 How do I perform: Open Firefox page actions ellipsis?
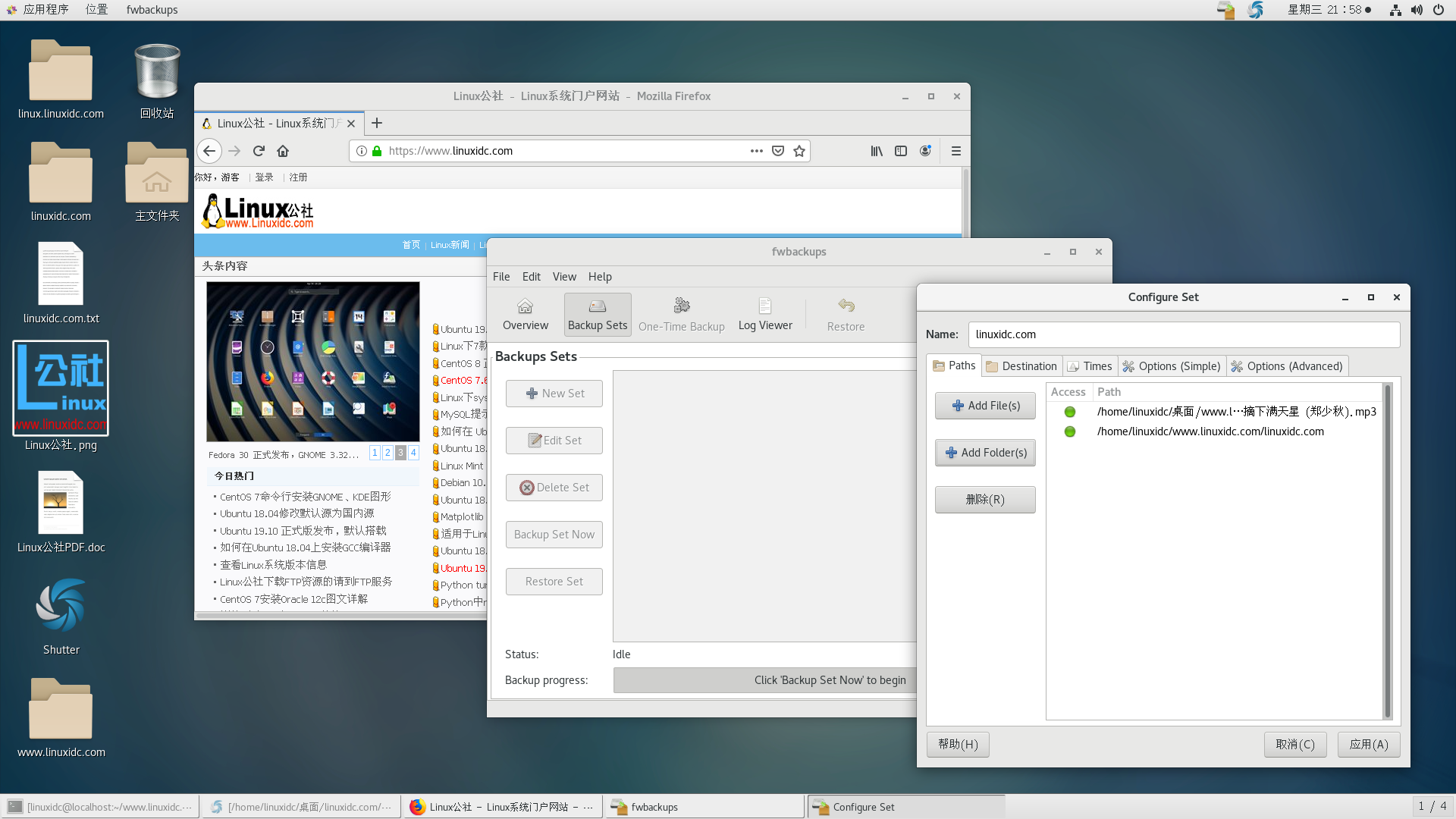[756, 151]
